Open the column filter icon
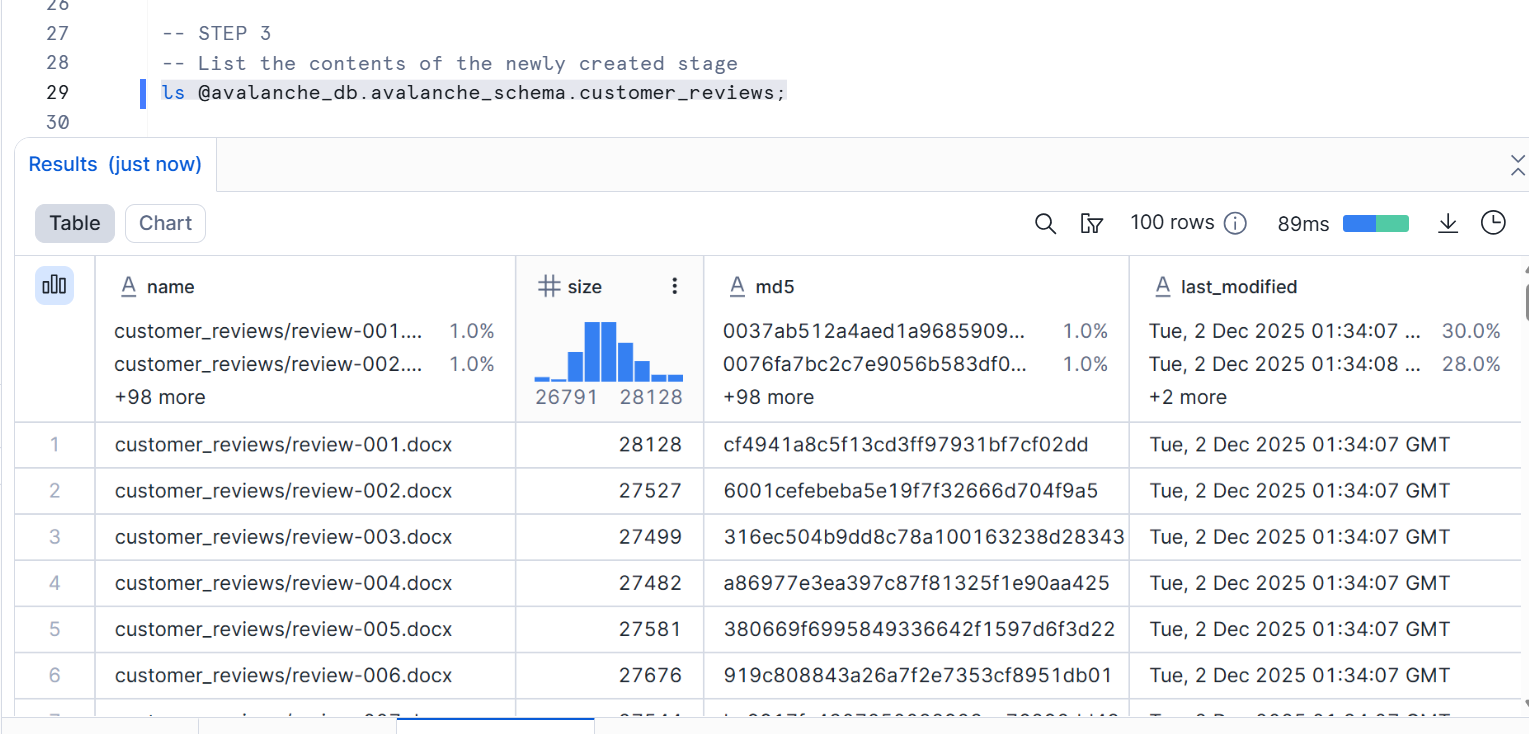1529x734 pixels. tap(1091, 224)
